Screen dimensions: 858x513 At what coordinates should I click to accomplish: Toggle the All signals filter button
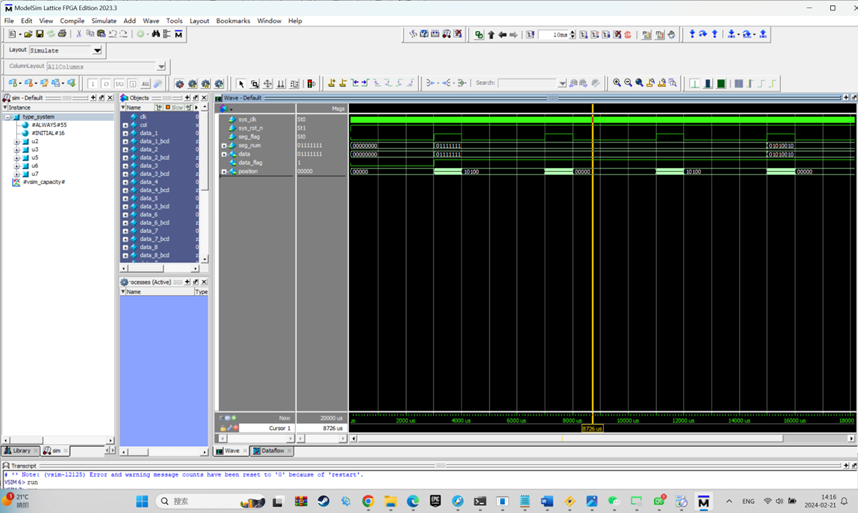point(146,84)
